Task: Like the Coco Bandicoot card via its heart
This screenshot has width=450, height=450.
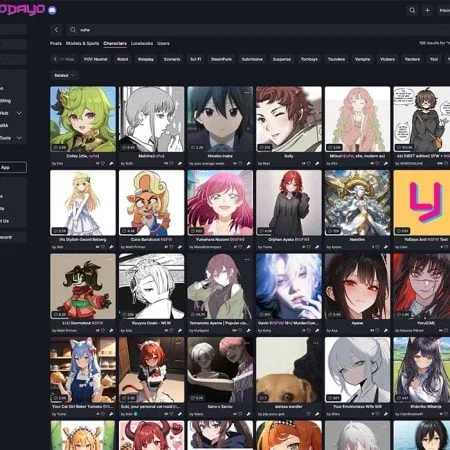Action: click(x=171, y=247)
